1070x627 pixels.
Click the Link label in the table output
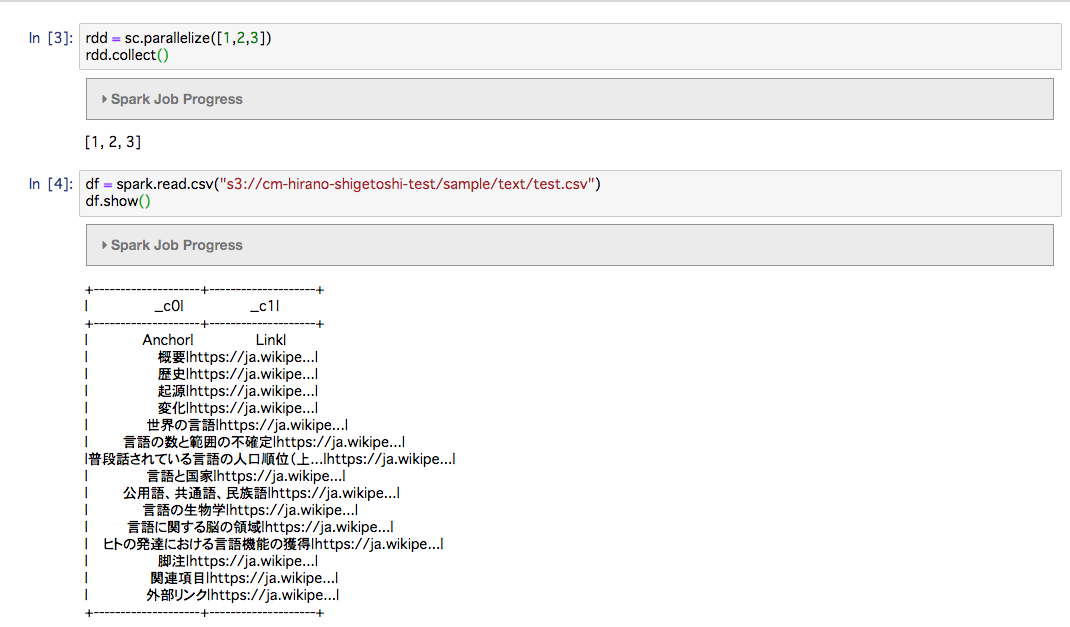tap(268, 339)
